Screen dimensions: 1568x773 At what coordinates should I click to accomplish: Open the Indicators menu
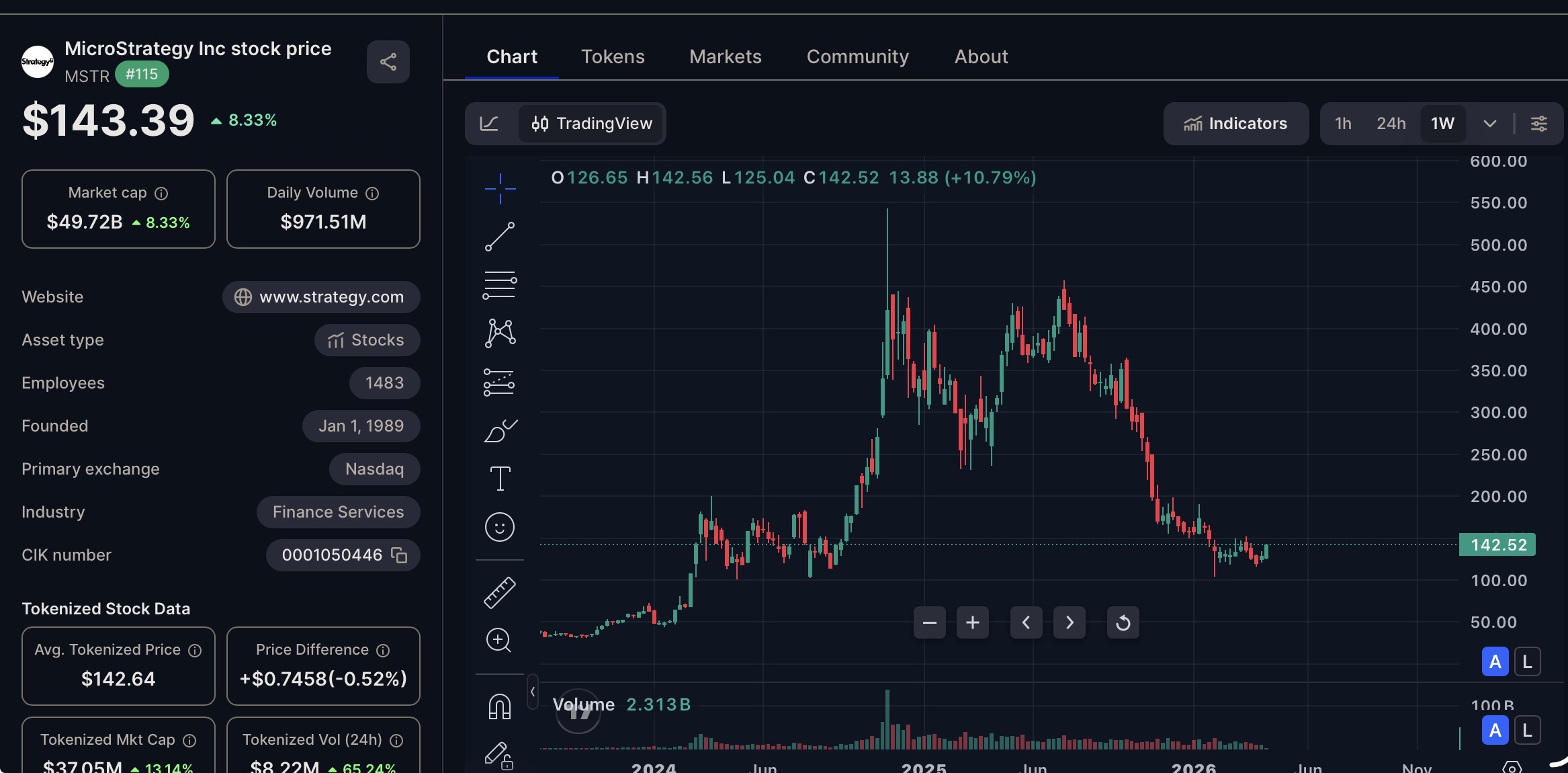click(1235, 124)
